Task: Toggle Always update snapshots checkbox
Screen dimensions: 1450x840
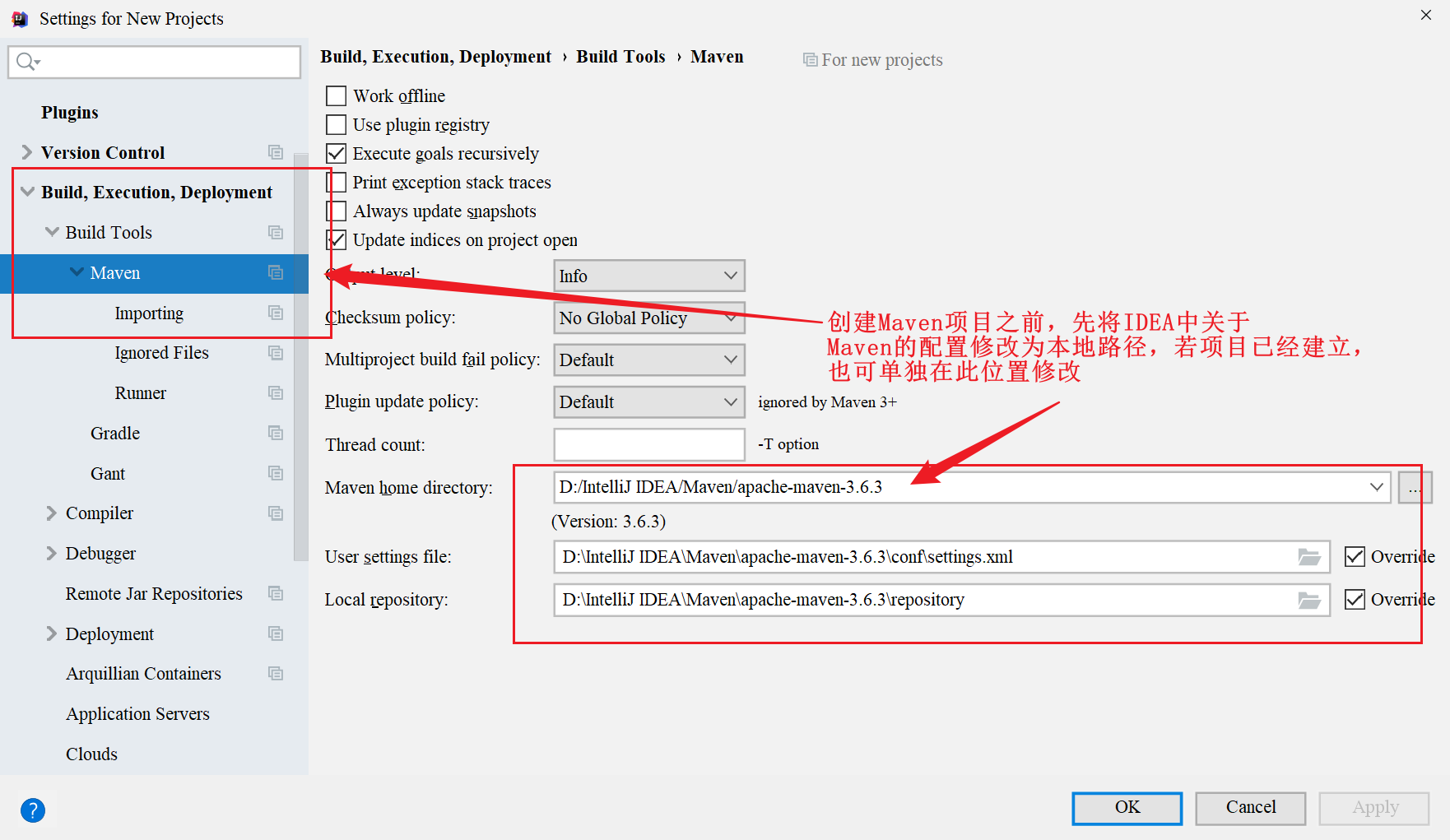Action: click(336, 211)
